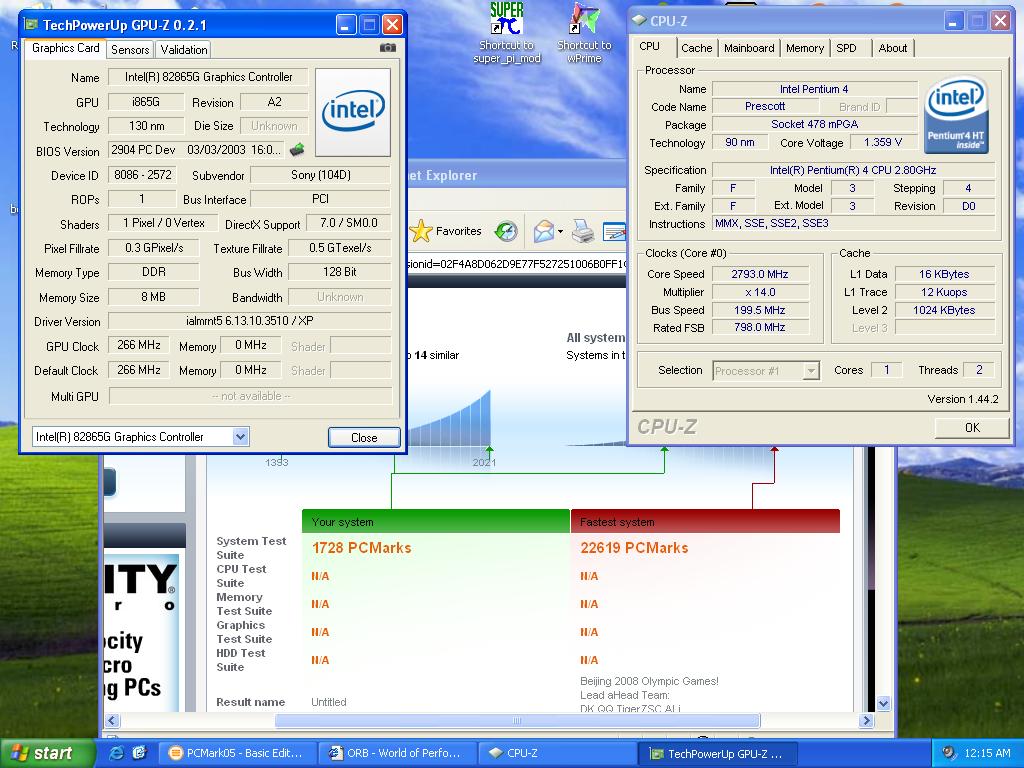Image resolution: width=1024 pixels, height=768 pixels.
Task: Click the 22619 PCMarks fastest score
Action: 634,548
